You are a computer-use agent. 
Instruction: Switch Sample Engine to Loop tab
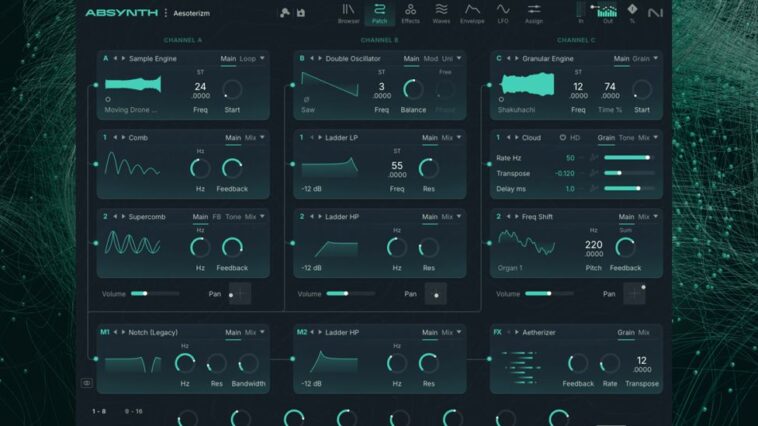tap(248, 59)
